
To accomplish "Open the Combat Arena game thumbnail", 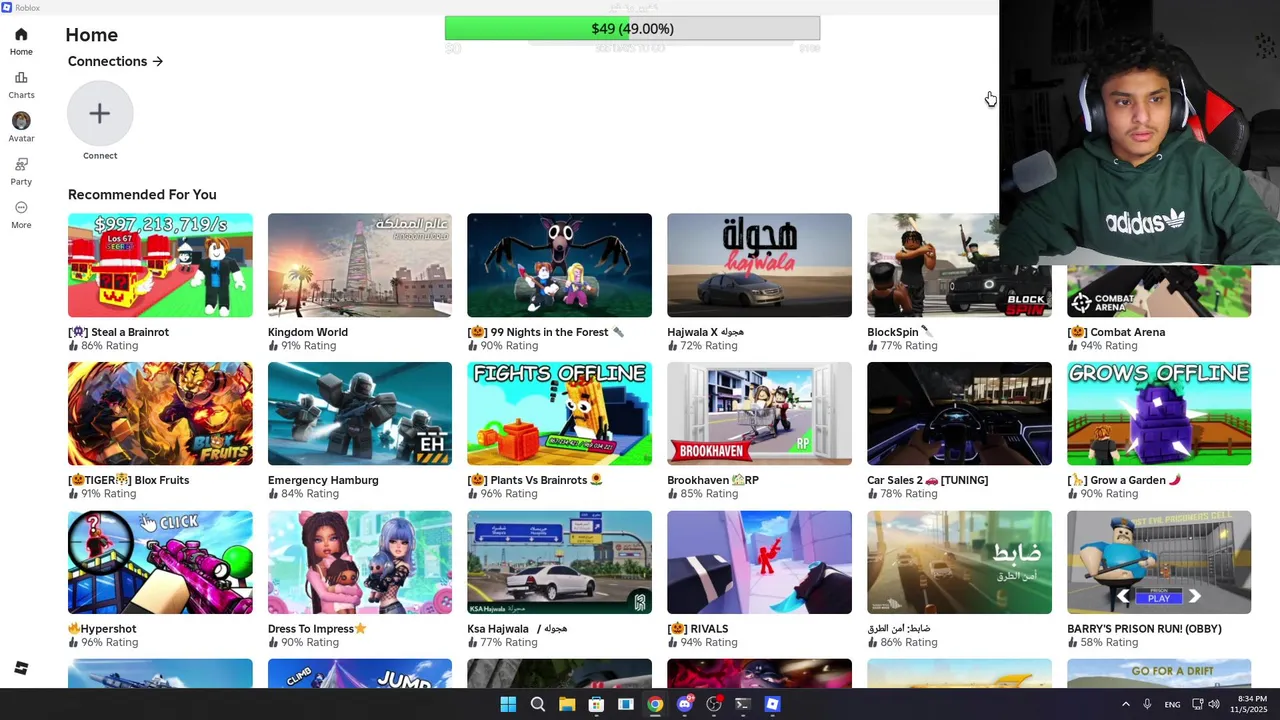I will (1159, 291).
